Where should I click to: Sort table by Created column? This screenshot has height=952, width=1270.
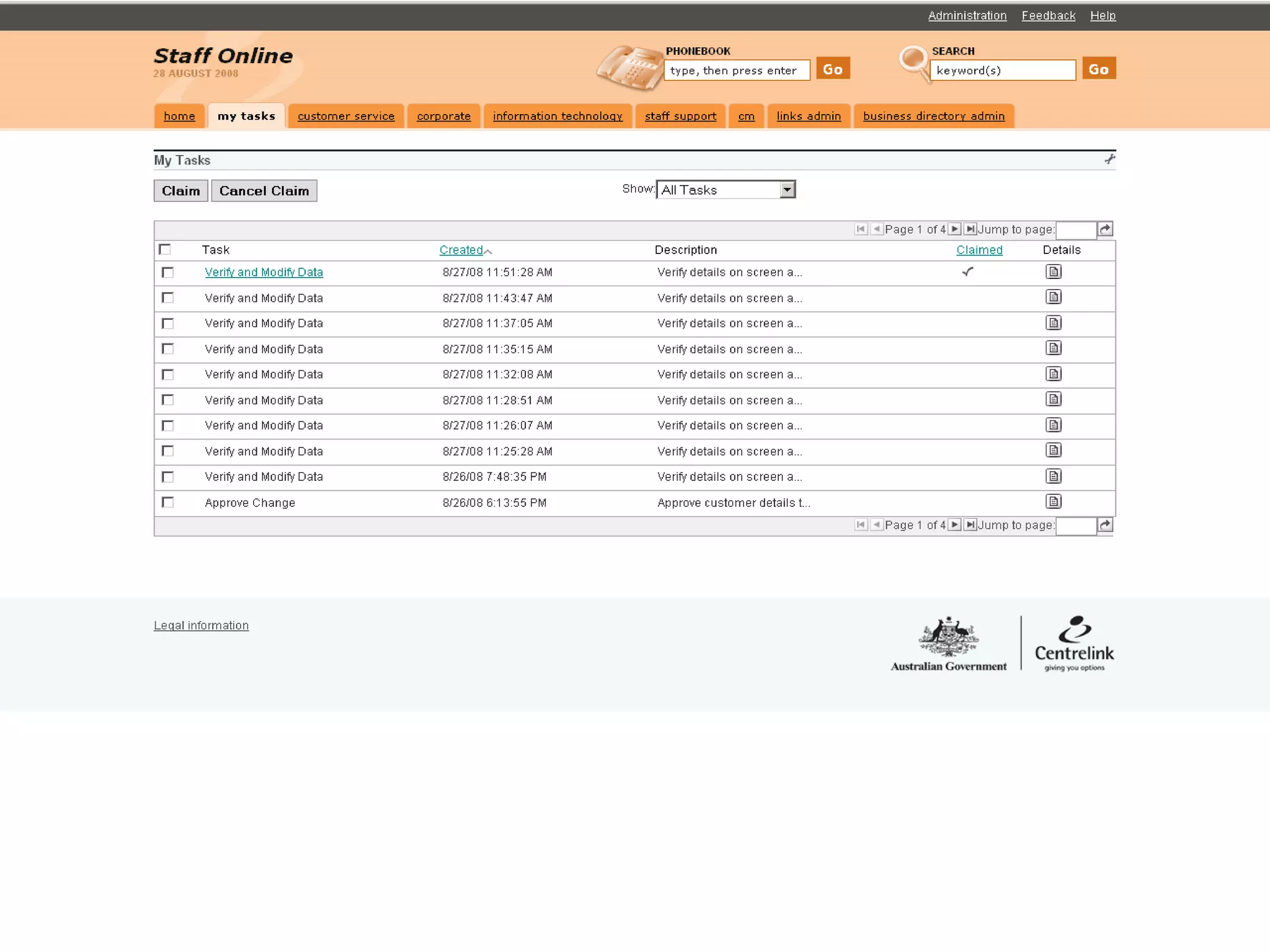(x=461, y=250)
